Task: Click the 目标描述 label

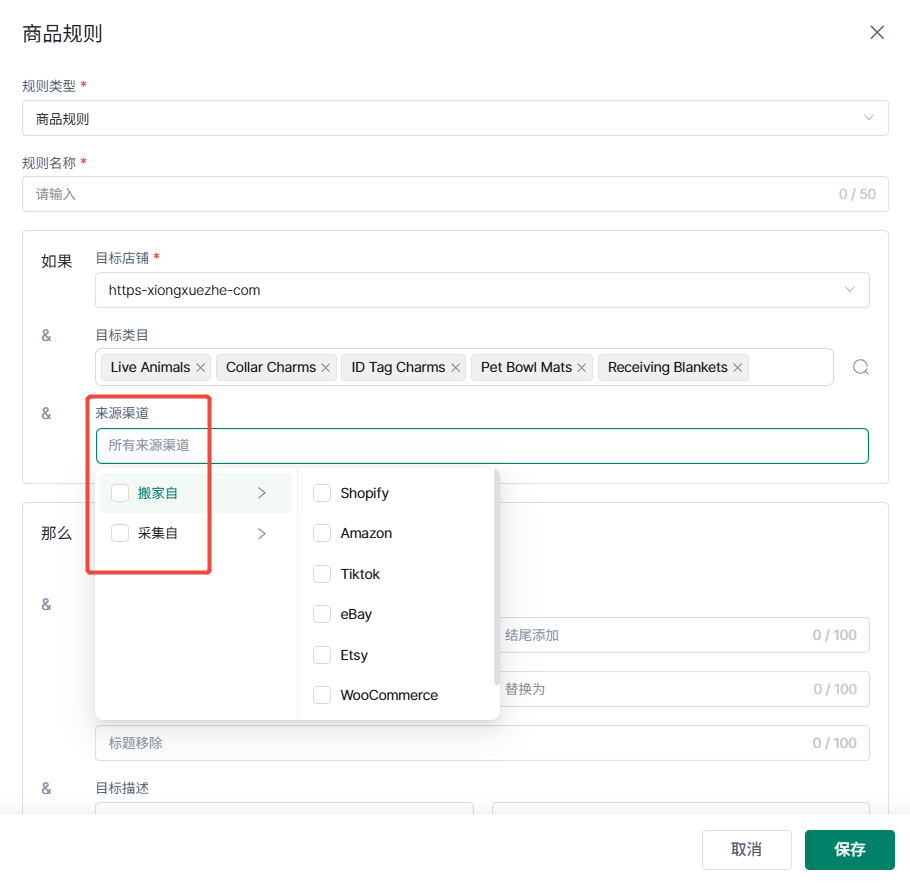Action: click(x=122, y=788)
